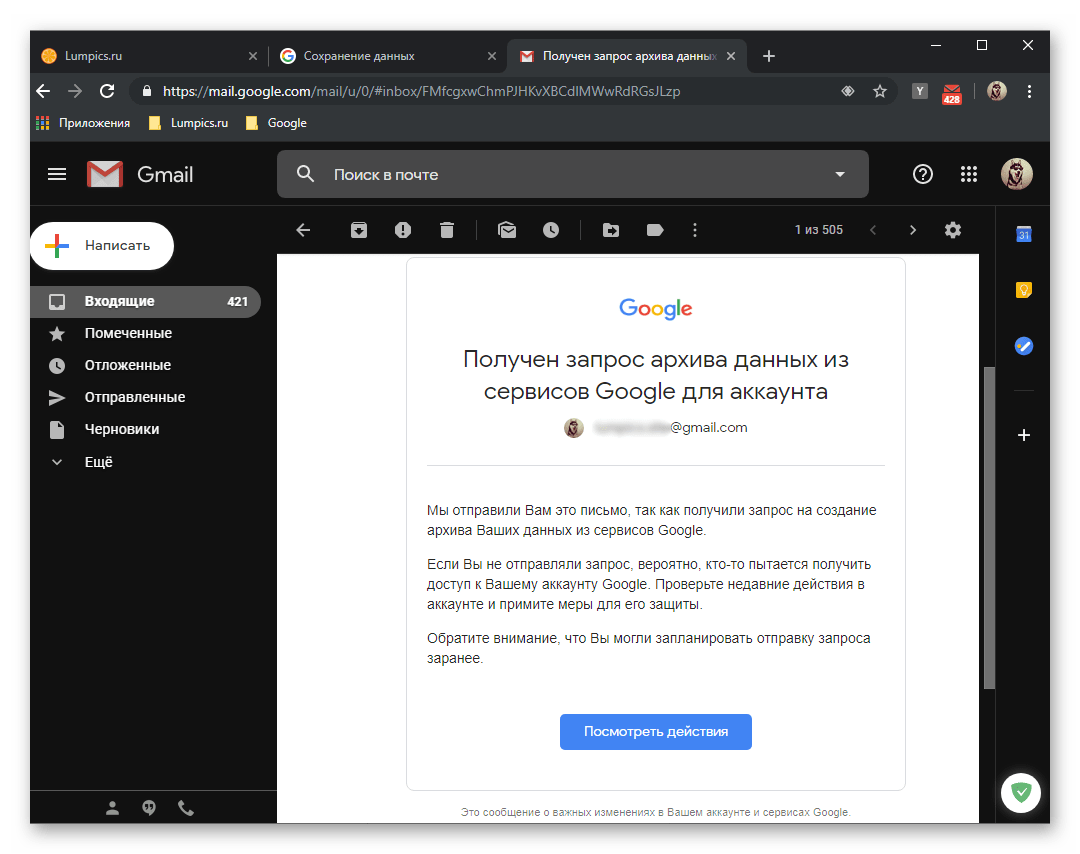The width and height of the screenshot is (1080, 854).
Task: Open the Lumpics.ru bookmark folder
Action: [189, 123]
